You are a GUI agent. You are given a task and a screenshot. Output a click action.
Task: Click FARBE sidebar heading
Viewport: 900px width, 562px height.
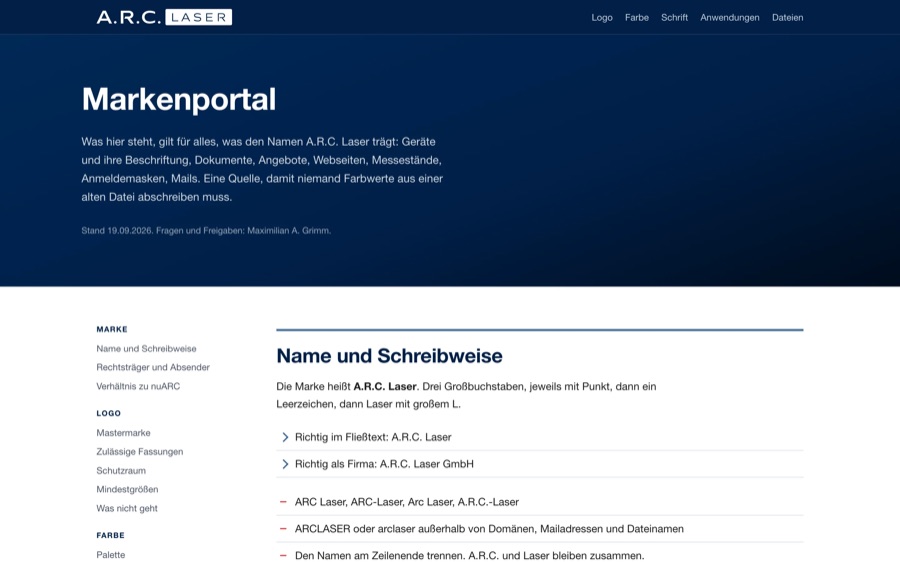110,536
